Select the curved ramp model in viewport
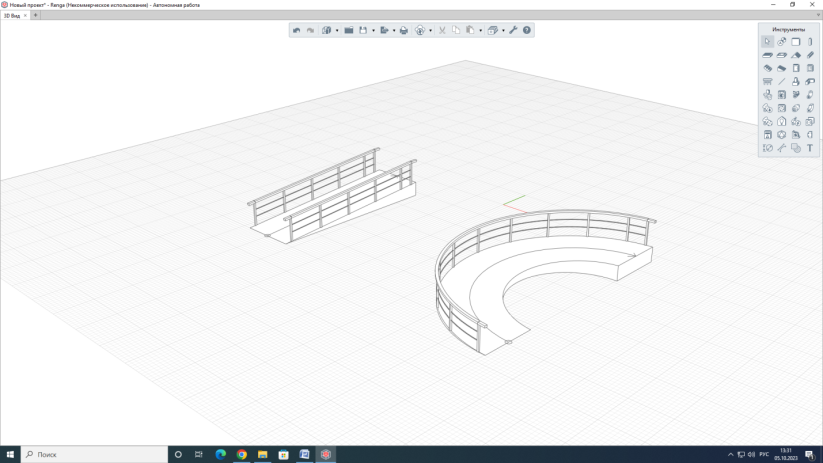 click(546, 281)
